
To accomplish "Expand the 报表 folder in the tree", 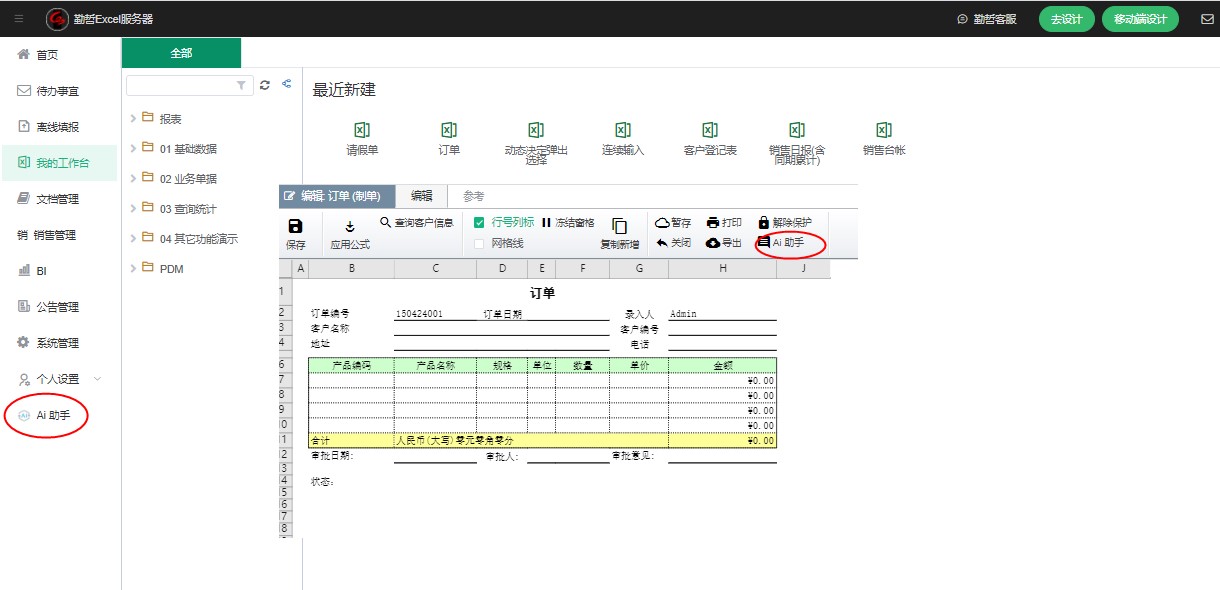I will 134,119.
